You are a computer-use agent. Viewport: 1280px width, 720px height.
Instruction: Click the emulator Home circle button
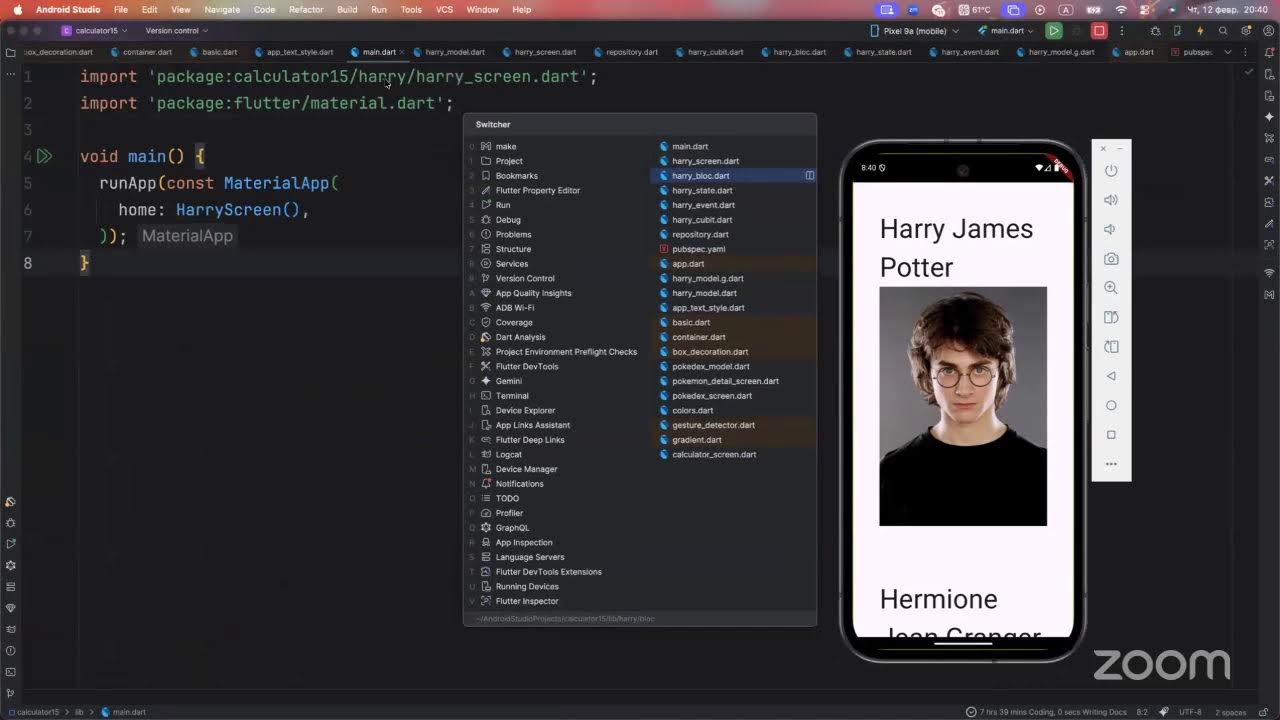pyautogui.click(x=1111, y=405)
